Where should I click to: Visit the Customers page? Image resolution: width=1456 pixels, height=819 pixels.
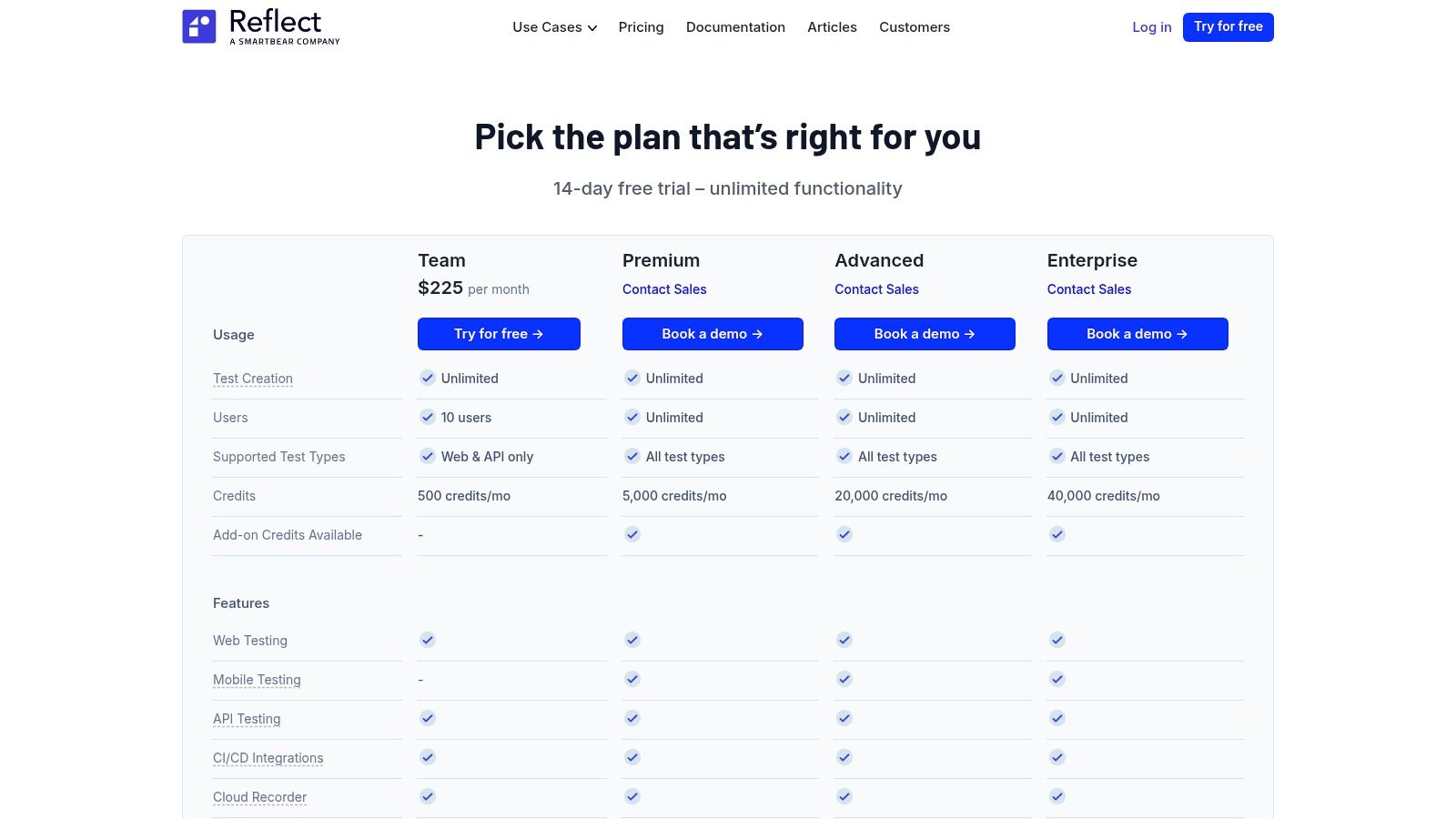914,27
